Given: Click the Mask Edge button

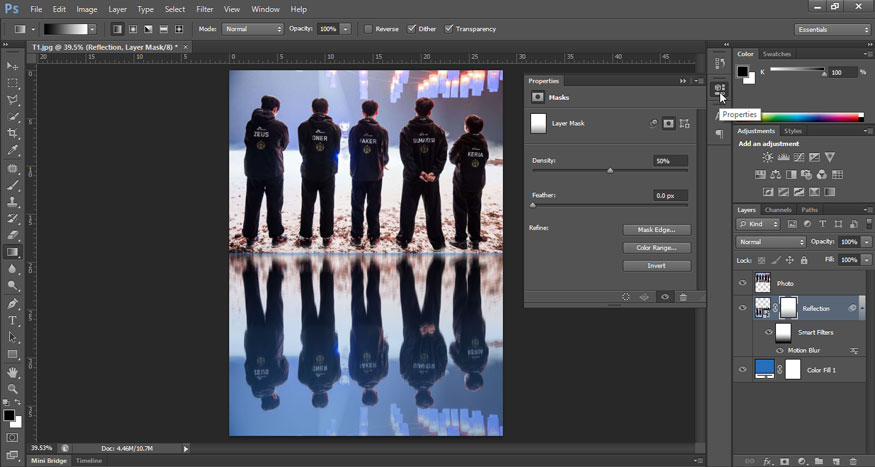Looking at the screenshot, I should 656,230.
